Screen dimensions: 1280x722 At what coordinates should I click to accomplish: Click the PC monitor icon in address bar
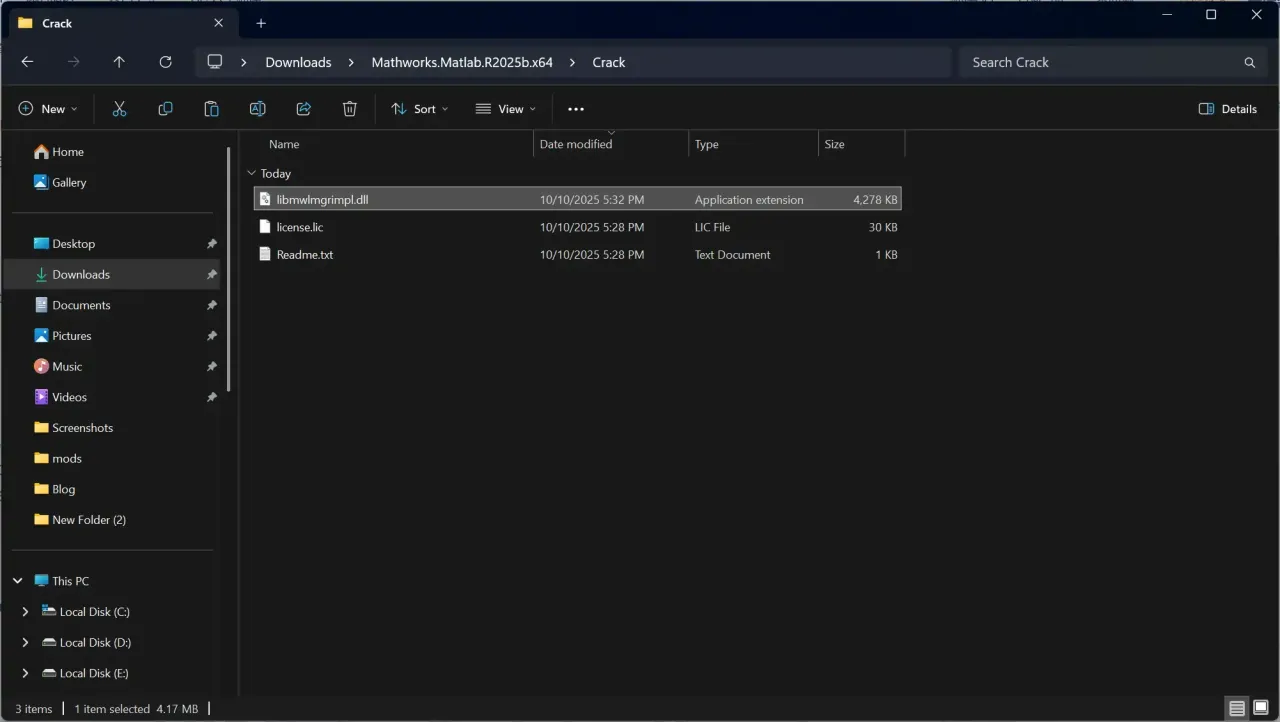(x=214, y=62)
